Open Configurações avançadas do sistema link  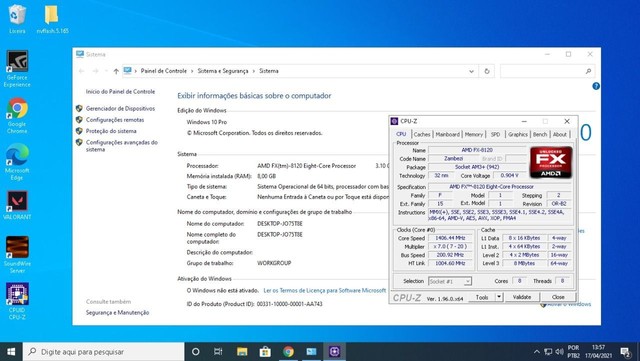pos(122,146)
